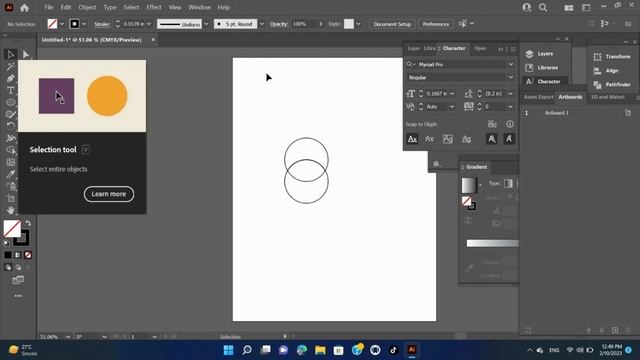Switch to the 3D and Materials tab

point(608,97)
